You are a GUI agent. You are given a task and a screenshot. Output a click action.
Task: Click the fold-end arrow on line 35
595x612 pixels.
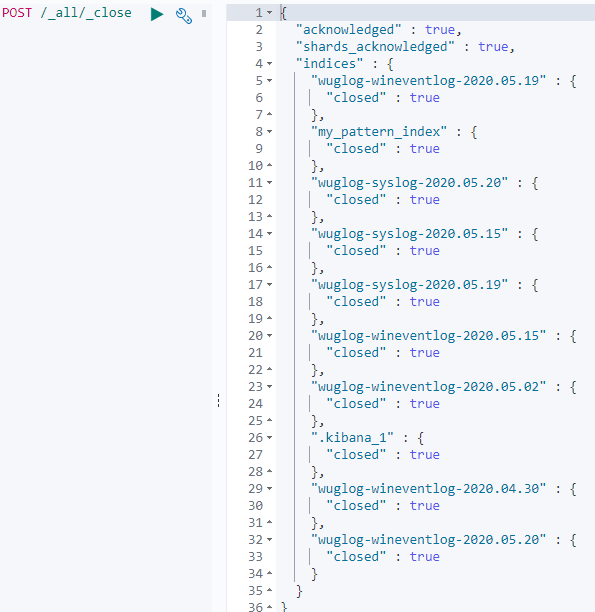pos(269,590)
